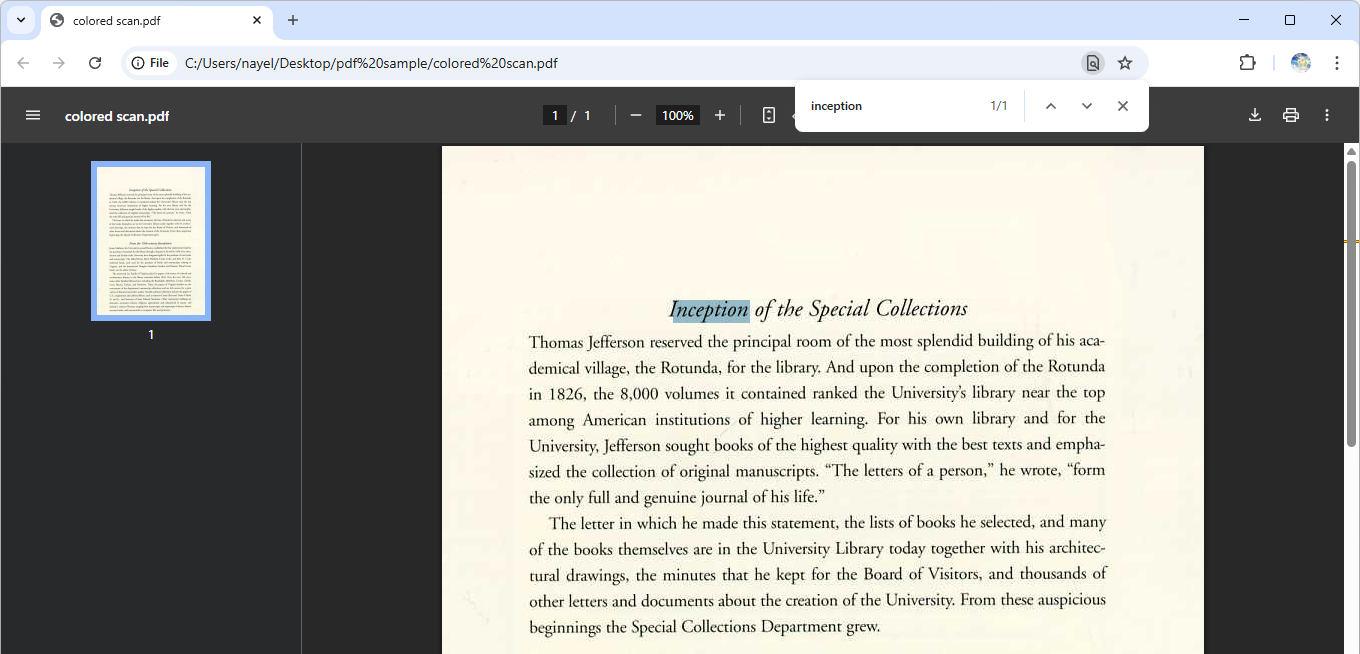Click the words "Thomas Jefferson" in document
Screen dimensions: 1360x654
pos(587,342)
